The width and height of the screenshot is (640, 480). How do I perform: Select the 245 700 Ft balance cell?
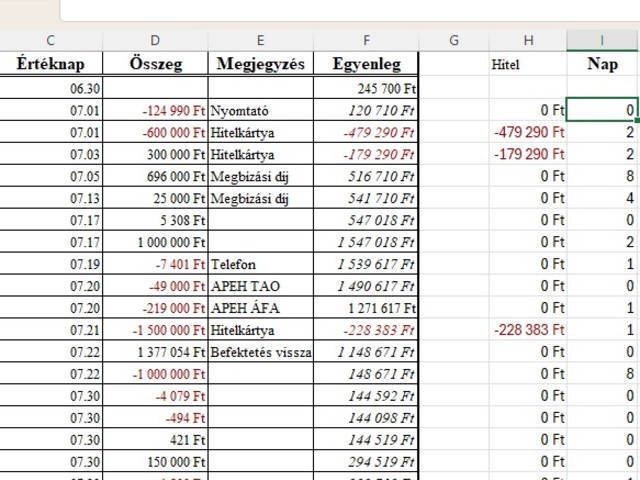pyautogui.click(x=366, y=88)
